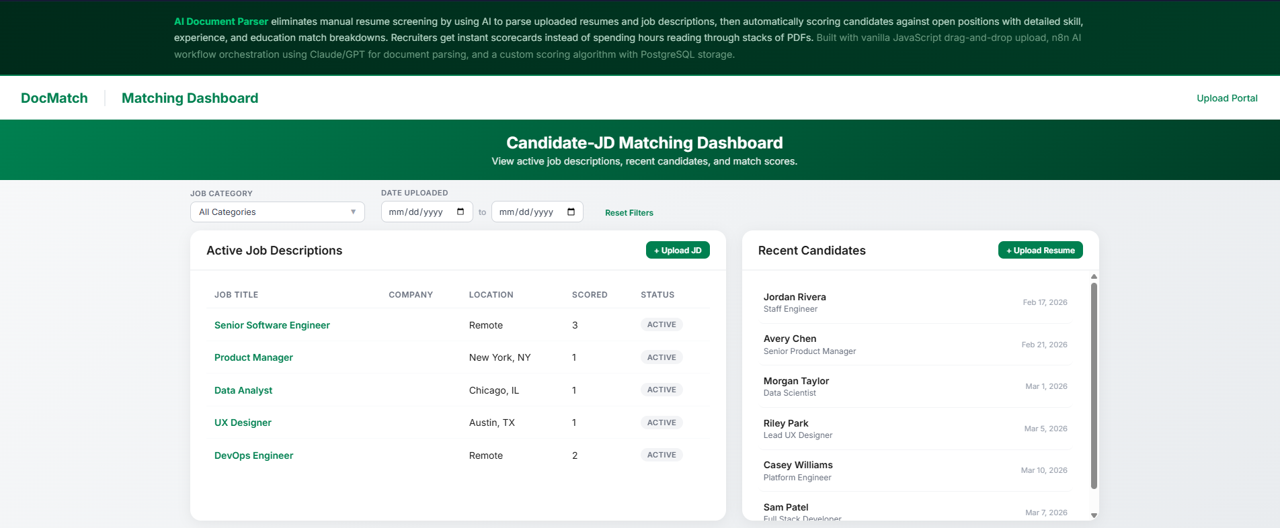Viewport: 1280px width, 528px height.
Task: View the Data Analyst job
Action: point(243,390)
